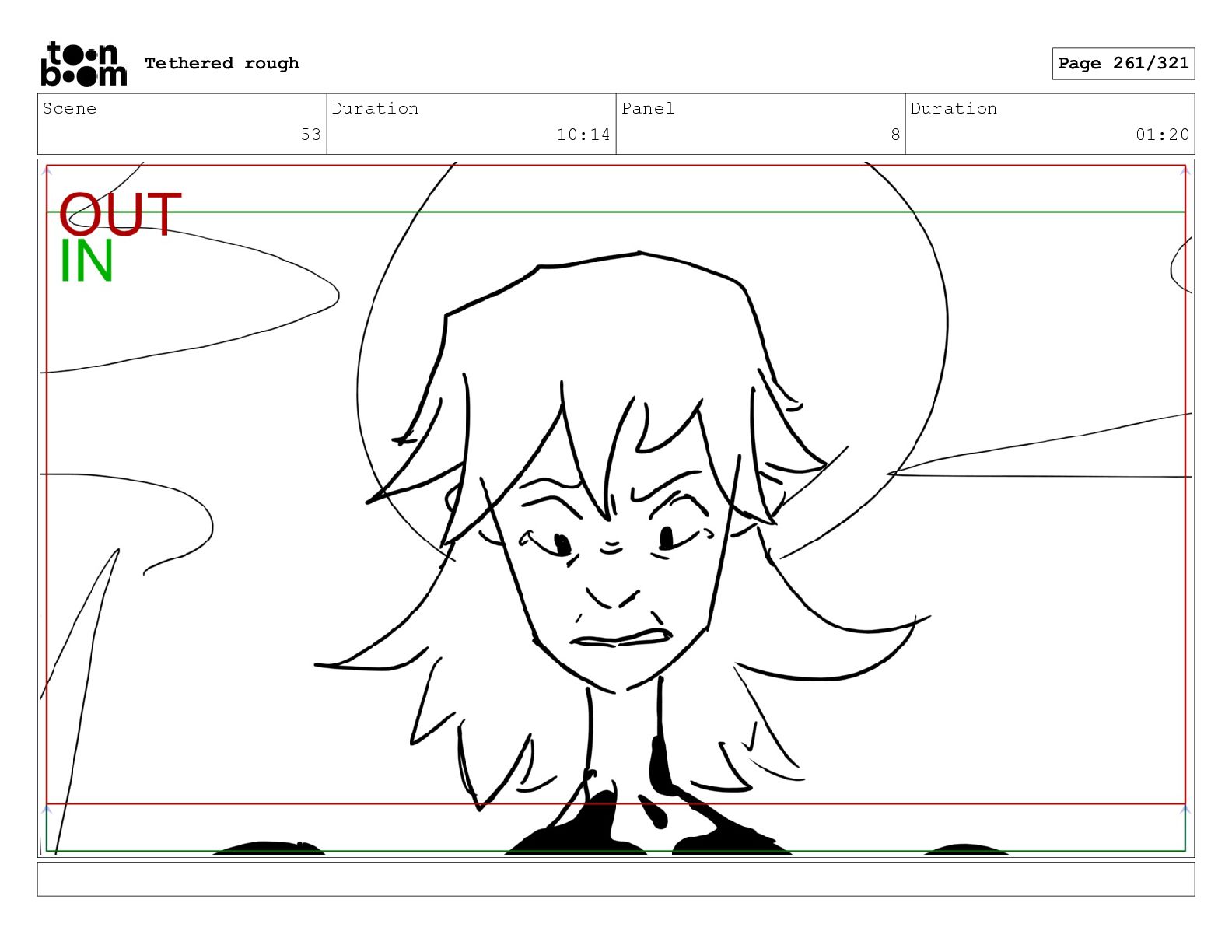Viewport: 1232px width, 952px height.
Task: Click the Toon Boom logo
Action: (83, 63)
